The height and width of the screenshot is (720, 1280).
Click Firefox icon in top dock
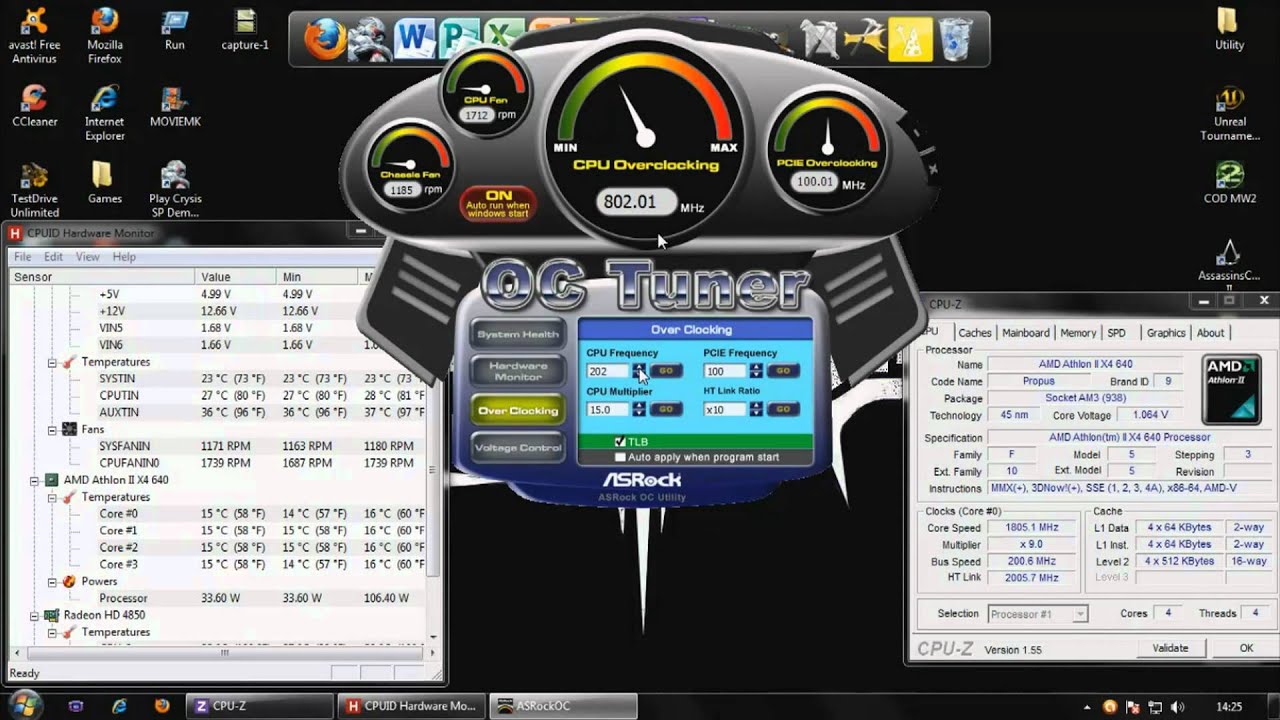point(325,39)
